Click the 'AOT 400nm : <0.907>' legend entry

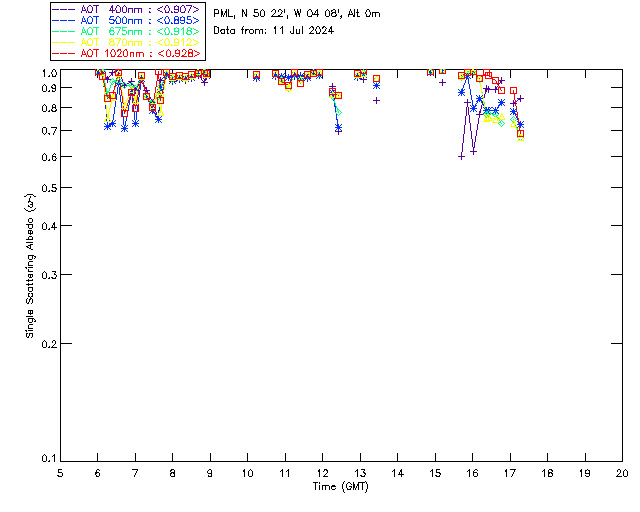[x=127, y=9]
